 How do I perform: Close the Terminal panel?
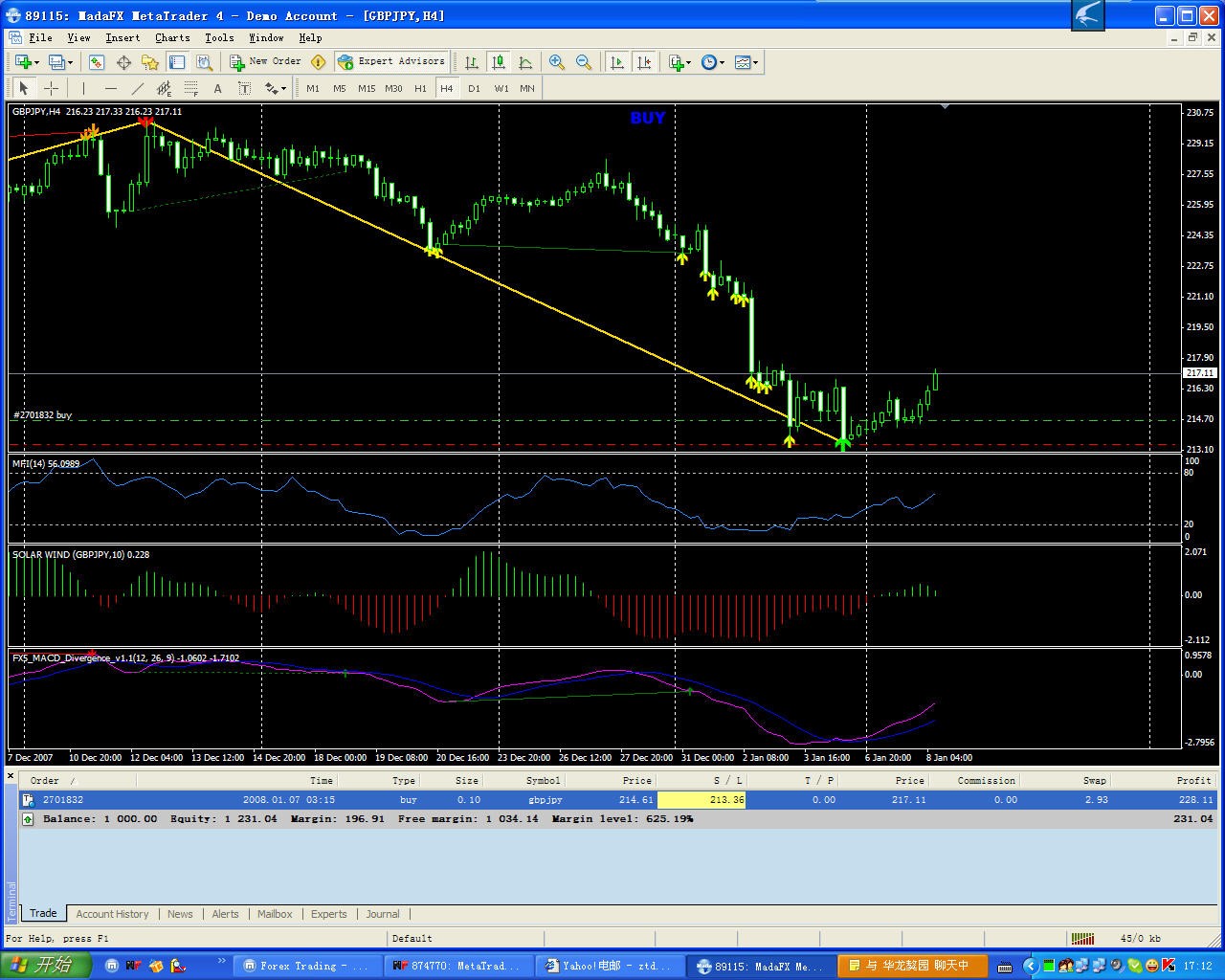pos(11,775)
